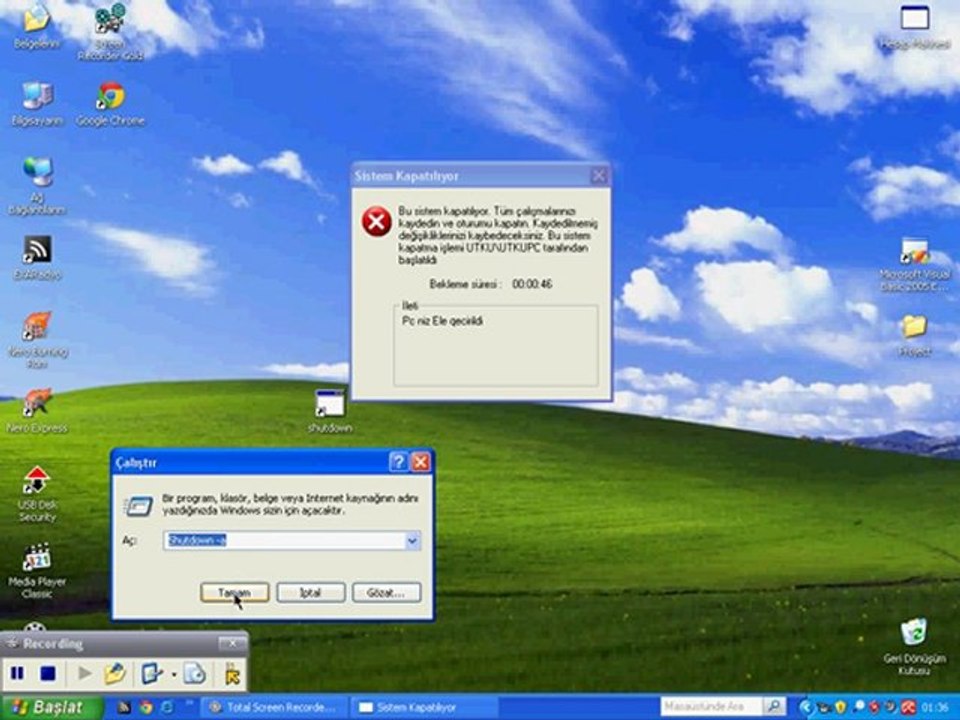Click the Sistem Kapatılıyor title bar
The height and width of the screenshot is (720, 960).
(x=481, y=176)
